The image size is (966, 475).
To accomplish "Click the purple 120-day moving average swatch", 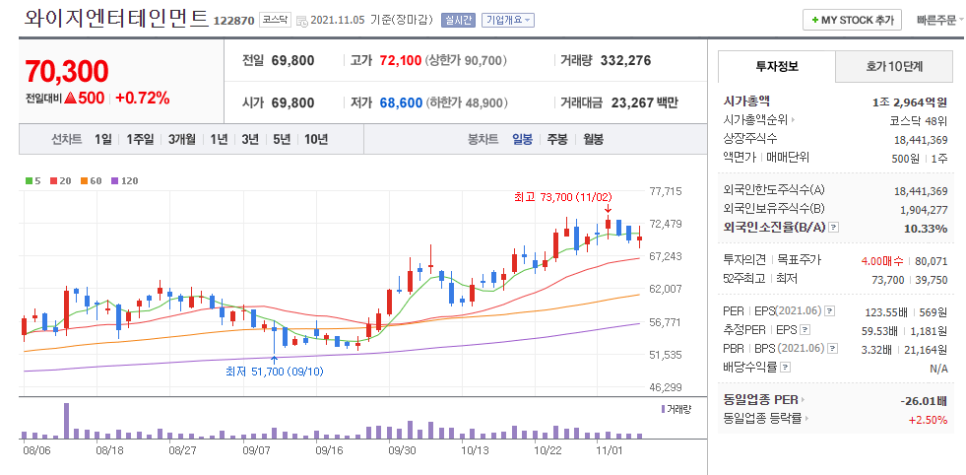I will point(114,181).
